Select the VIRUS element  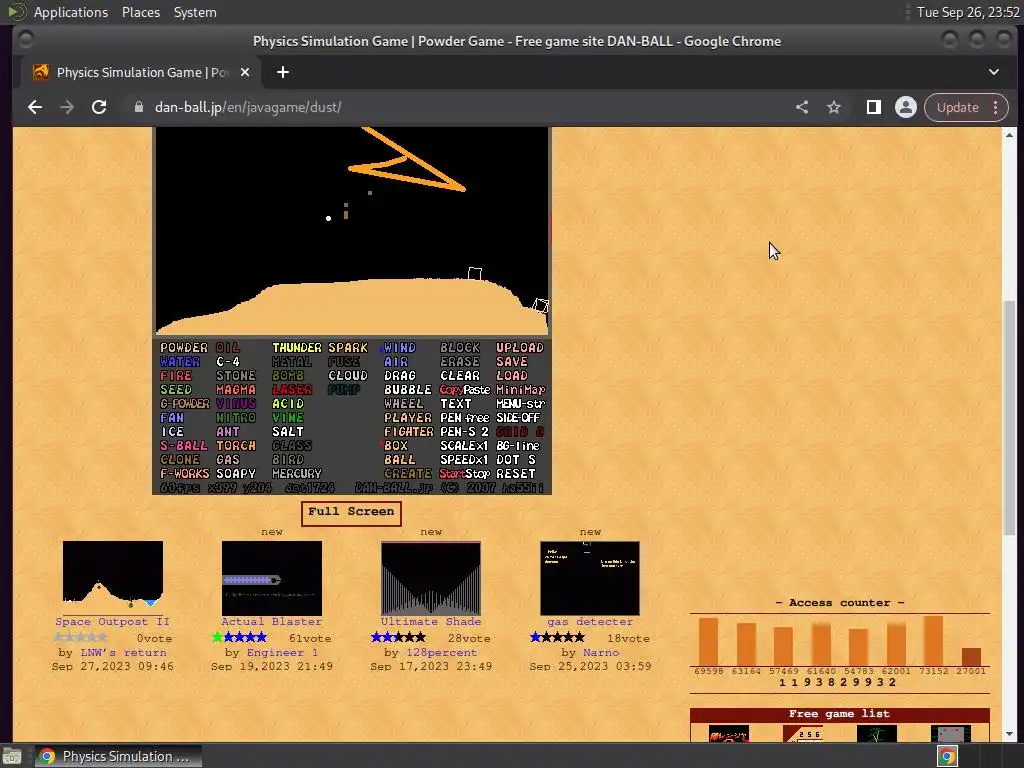(236, 404)
